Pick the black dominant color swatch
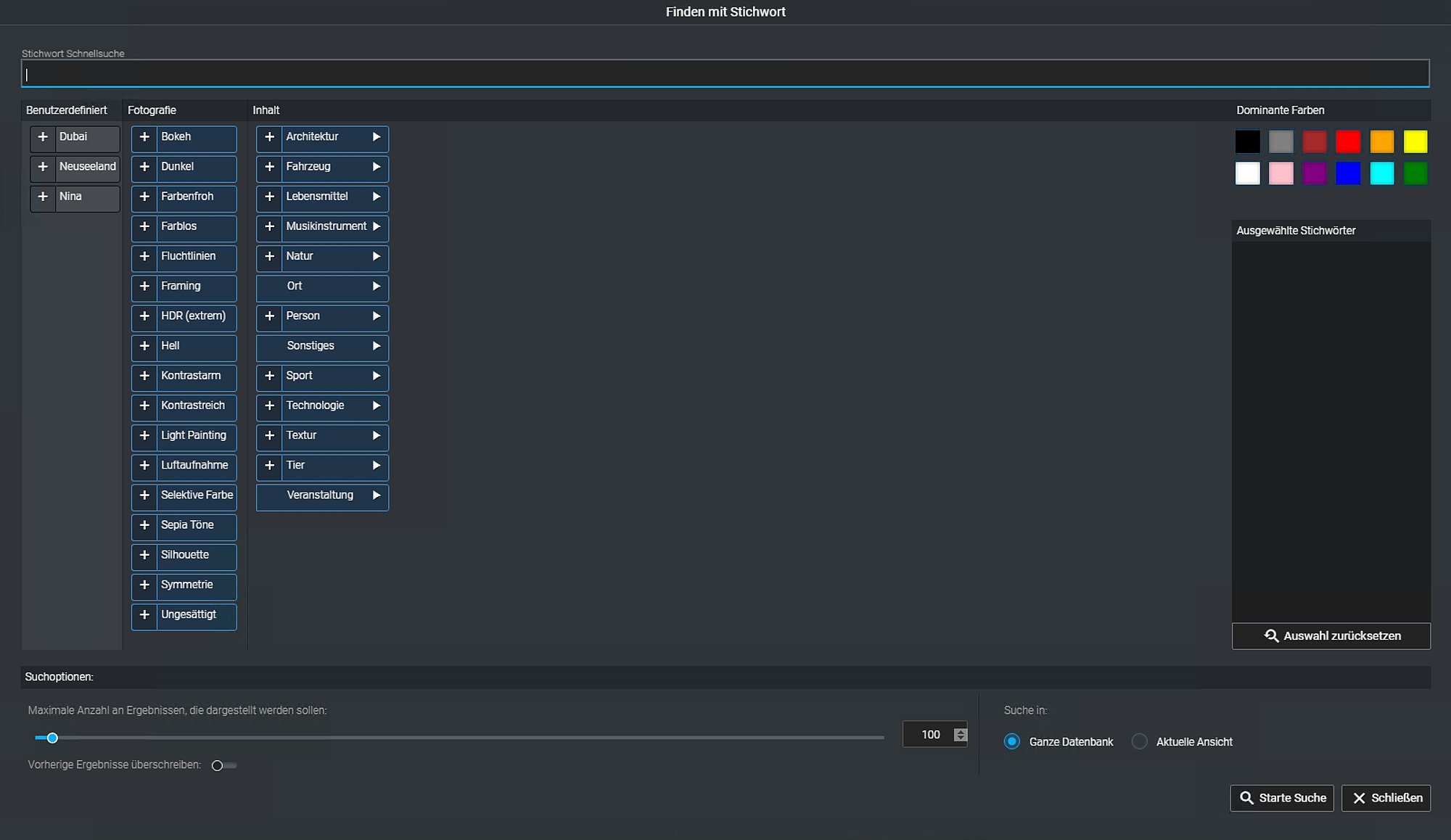Viewport: 1451px width, 840px height. coord(1247,141)
